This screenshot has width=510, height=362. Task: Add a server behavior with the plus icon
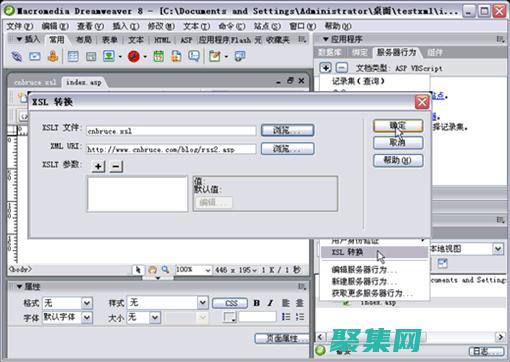click(x=325, y=68)
